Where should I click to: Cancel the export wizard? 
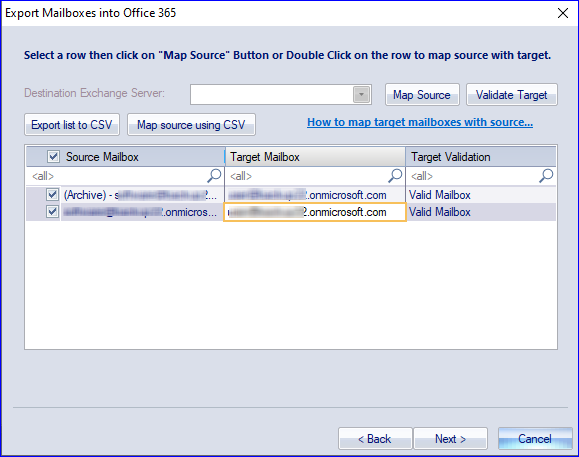click(x=535, y=439)
